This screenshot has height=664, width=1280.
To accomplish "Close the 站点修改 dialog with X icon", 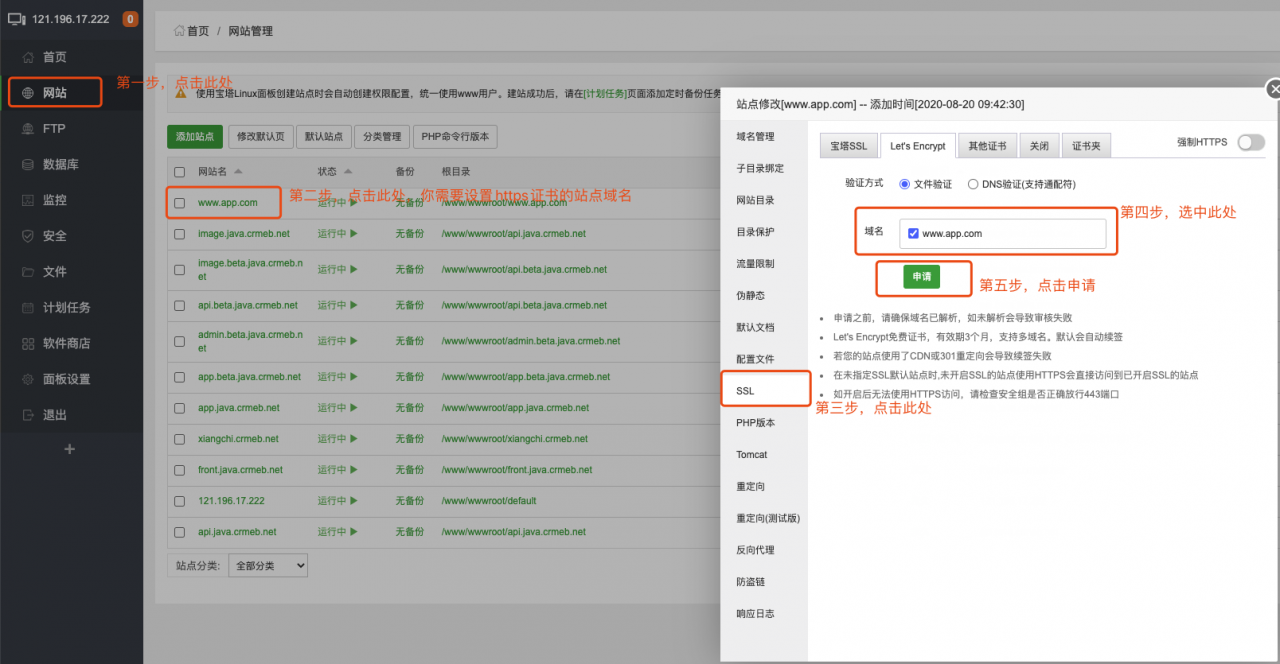I will point(1273,89).
